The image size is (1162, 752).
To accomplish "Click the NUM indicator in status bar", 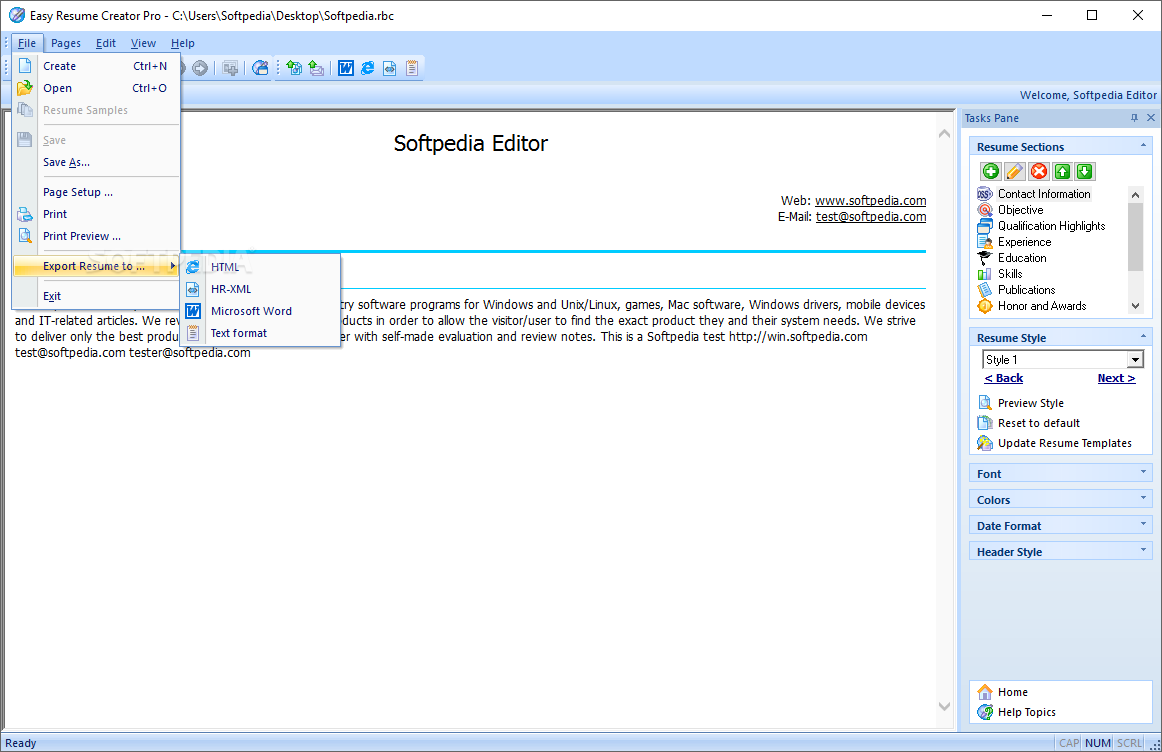I will 1098,743.
